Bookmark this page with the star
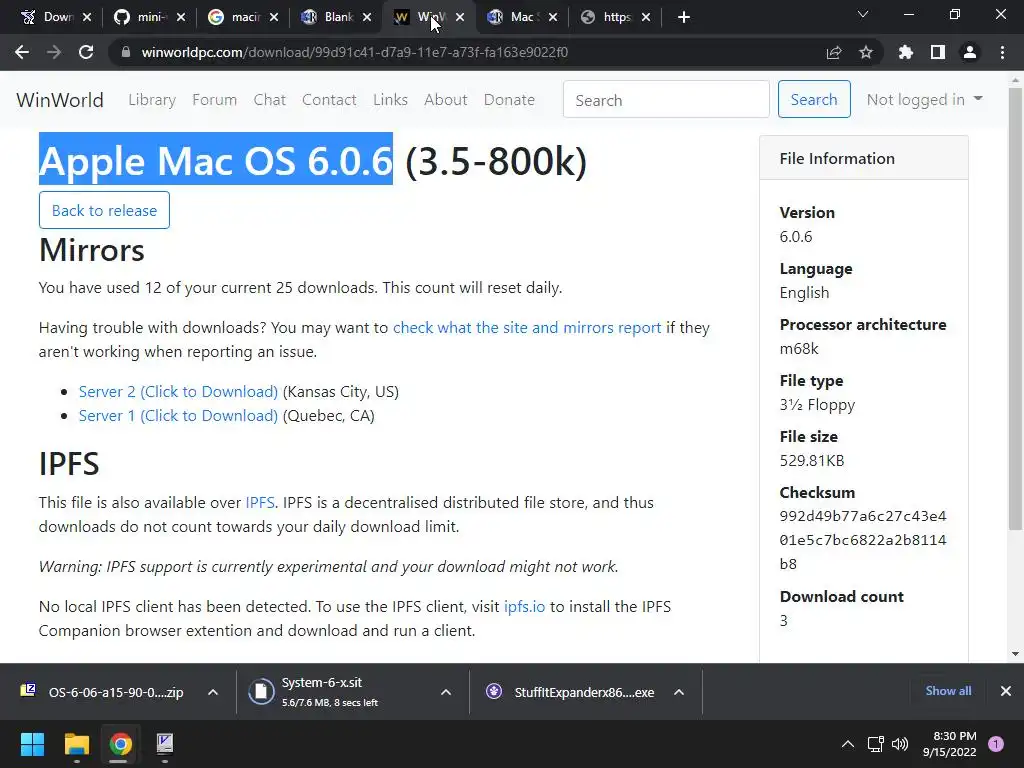The image size is (1024, 768). 866,52
